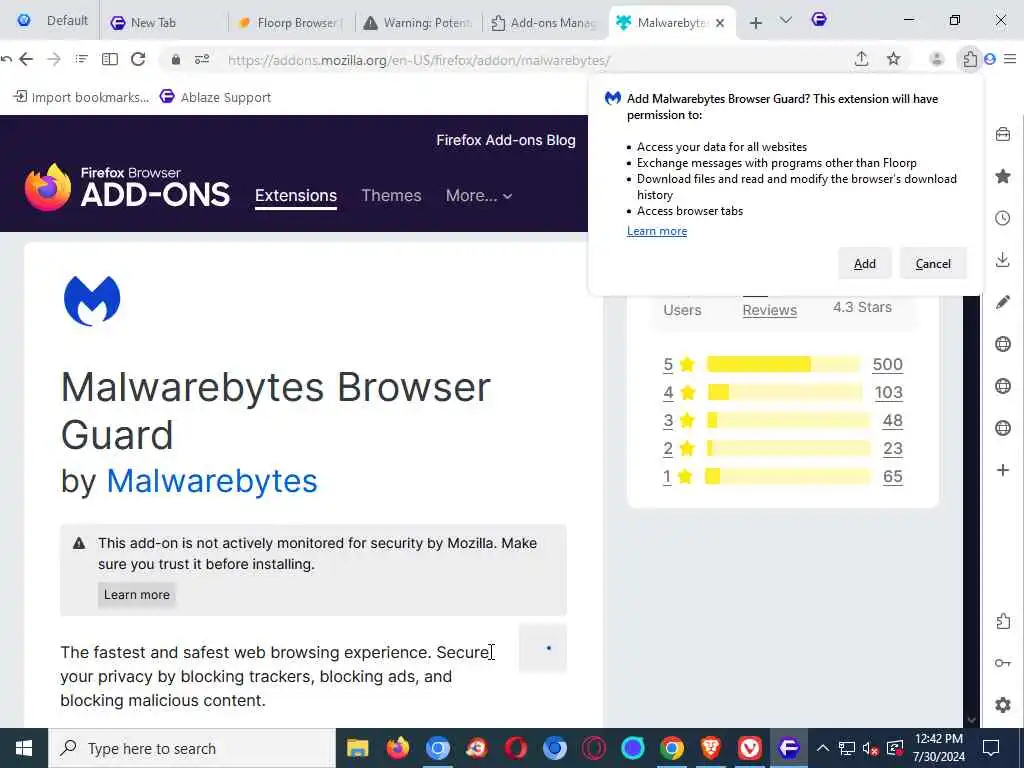Open the pencil notes icon in sidebar
The image size is (1024, 768).
(x=1003, y=302)
